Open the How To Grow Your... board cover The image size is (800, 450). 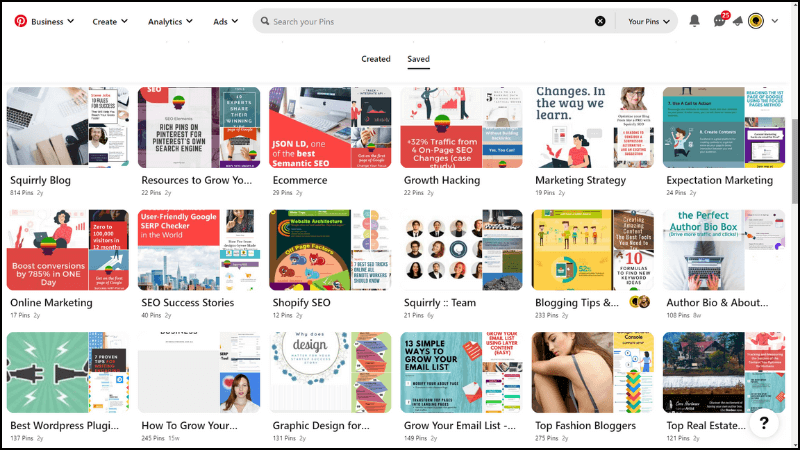[198, 372]
